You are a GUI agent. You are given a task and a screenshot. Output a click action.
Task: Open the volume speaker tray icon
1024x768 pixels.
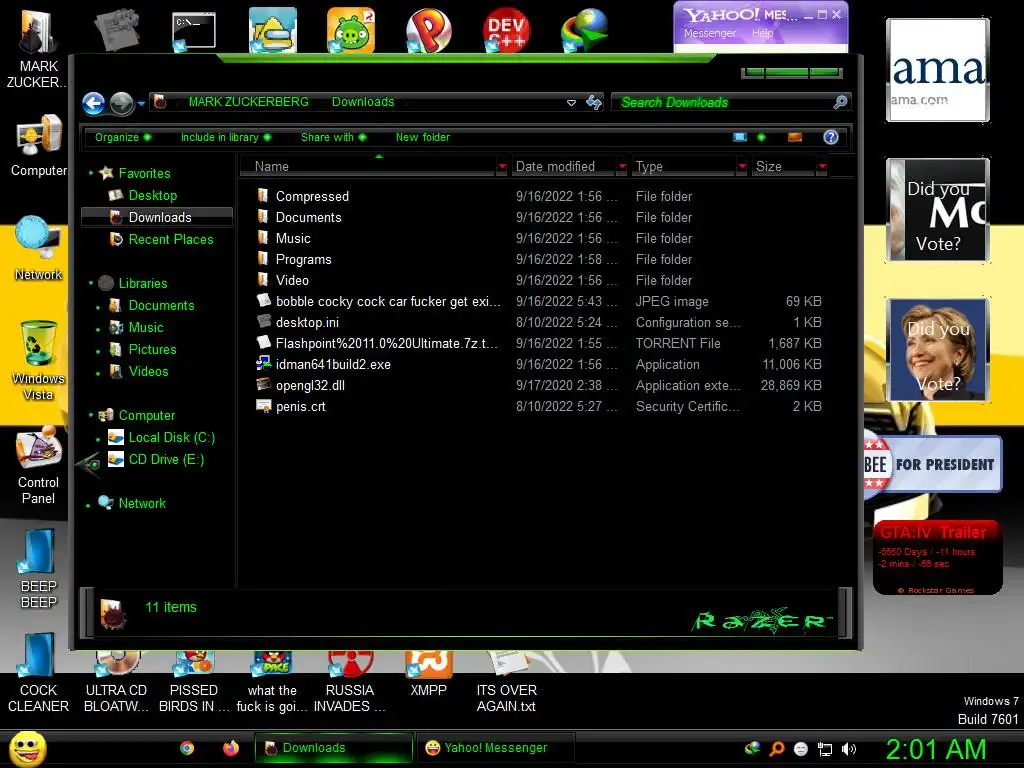point(849,749)
